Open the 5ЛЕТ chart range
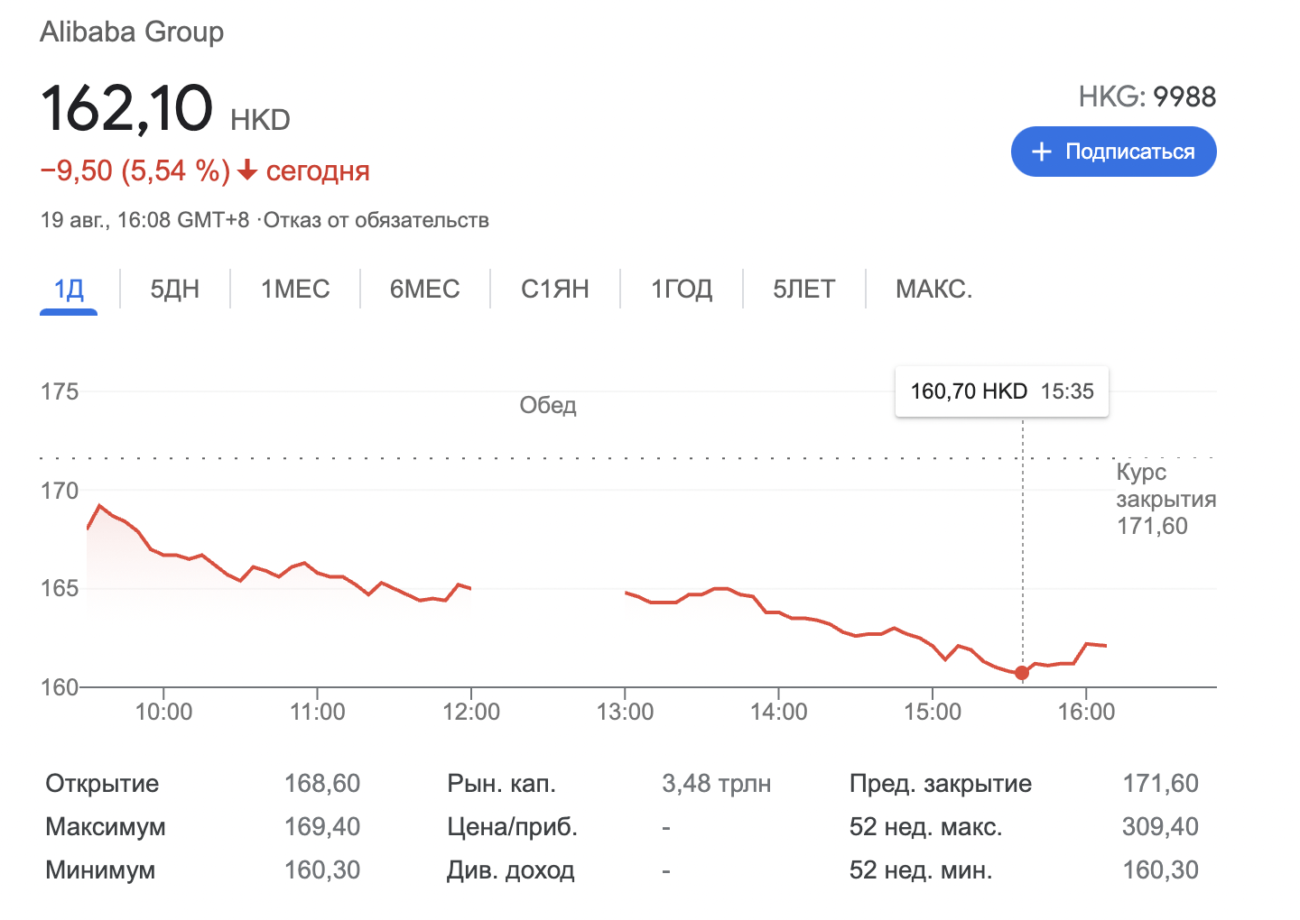Image resolution: width=1300 pixels, height=920 pixels. tap(804, 290)
